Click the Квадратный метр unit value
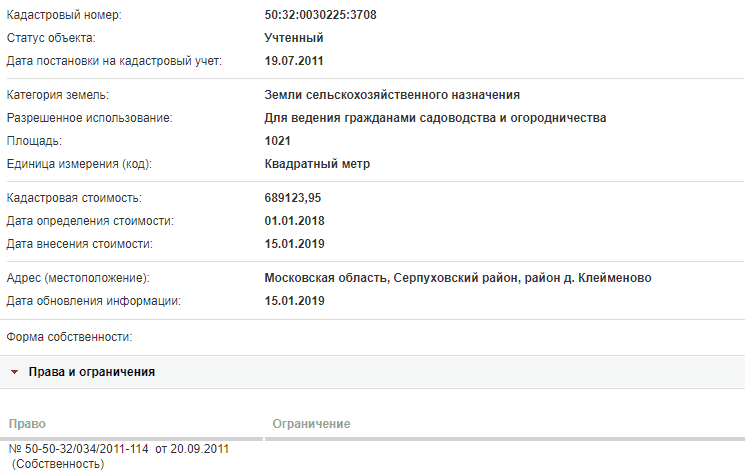 click(x=317, y=164)
